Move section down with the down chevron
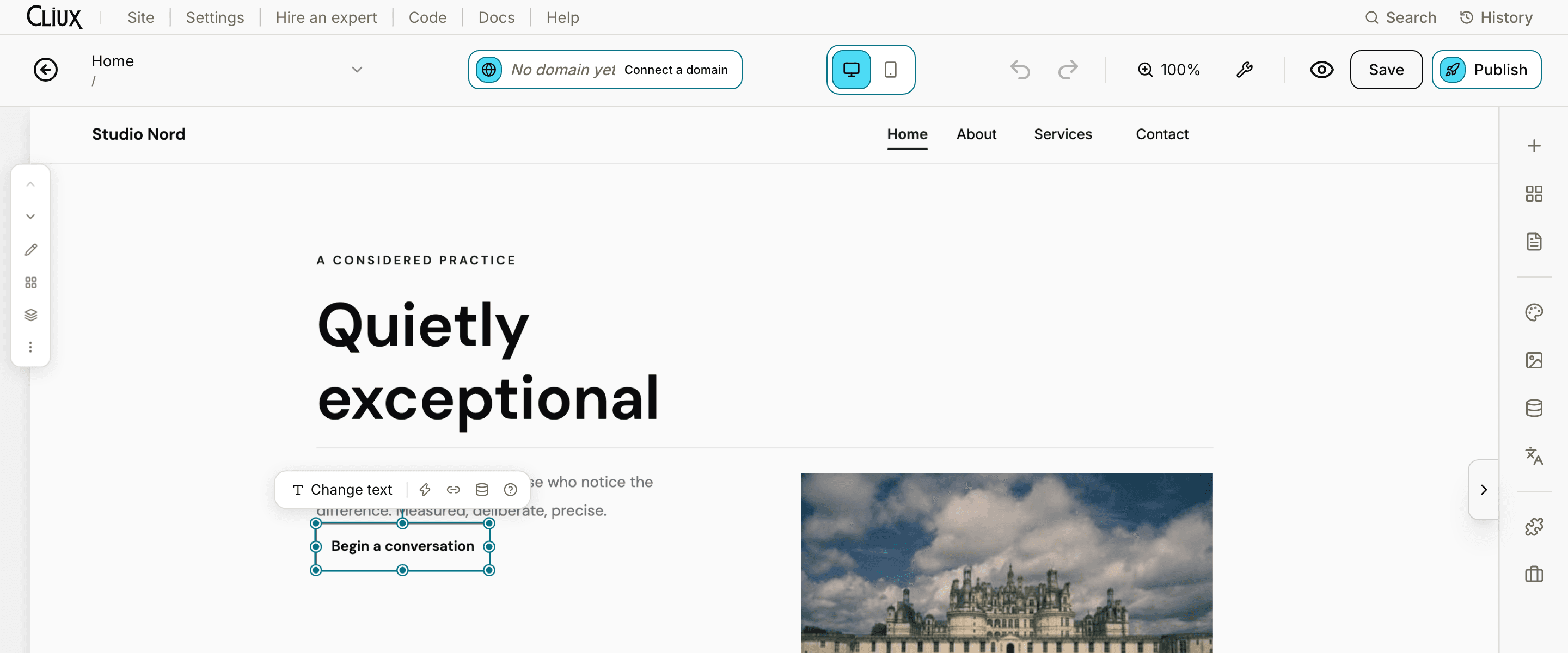 pyautogui.click(x=30, y=217)
